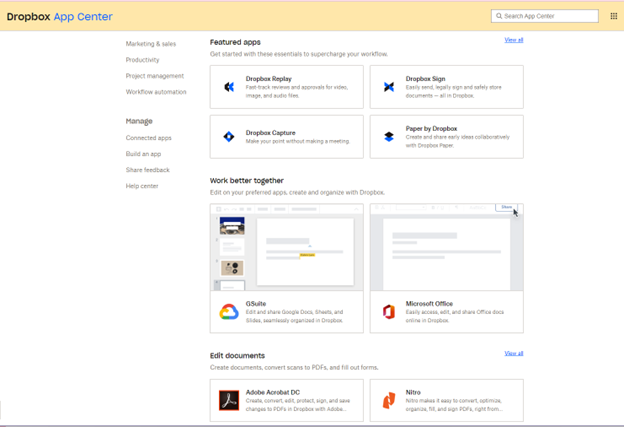This screenshot has width=624, height=427.
Task: Open Build an app link
Action: [x=143, y=154]
